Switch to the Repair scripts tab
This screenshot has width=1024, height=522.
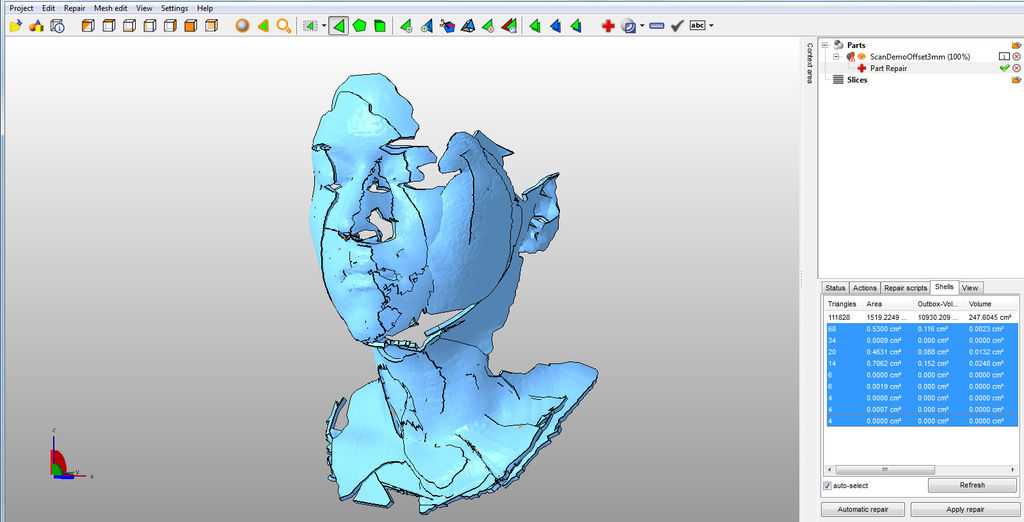point(905,288)
